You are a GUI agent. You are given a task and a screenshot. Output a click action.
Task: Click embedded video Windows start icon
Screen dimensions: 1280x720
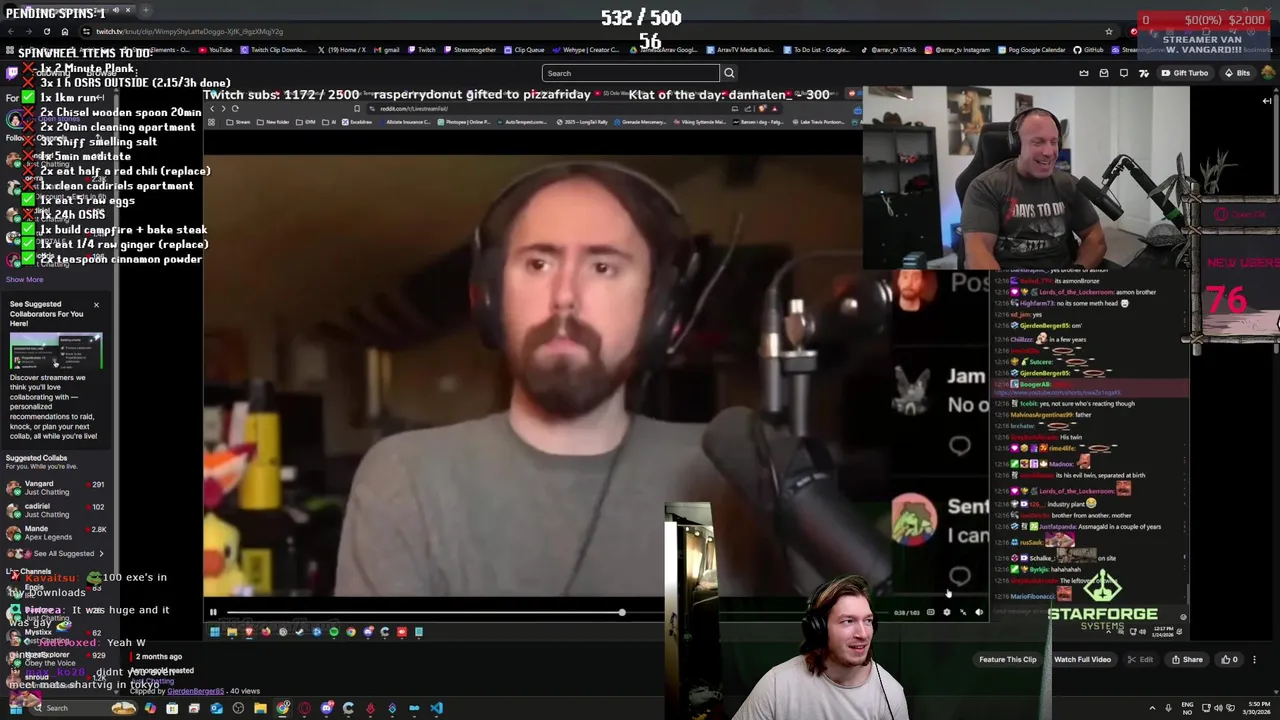[214, 632]
